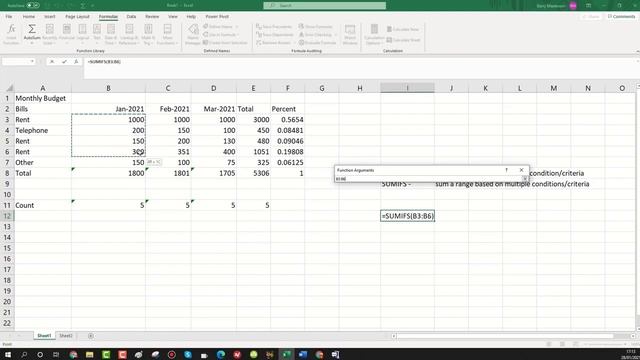Select column header G

click(322, 88)
